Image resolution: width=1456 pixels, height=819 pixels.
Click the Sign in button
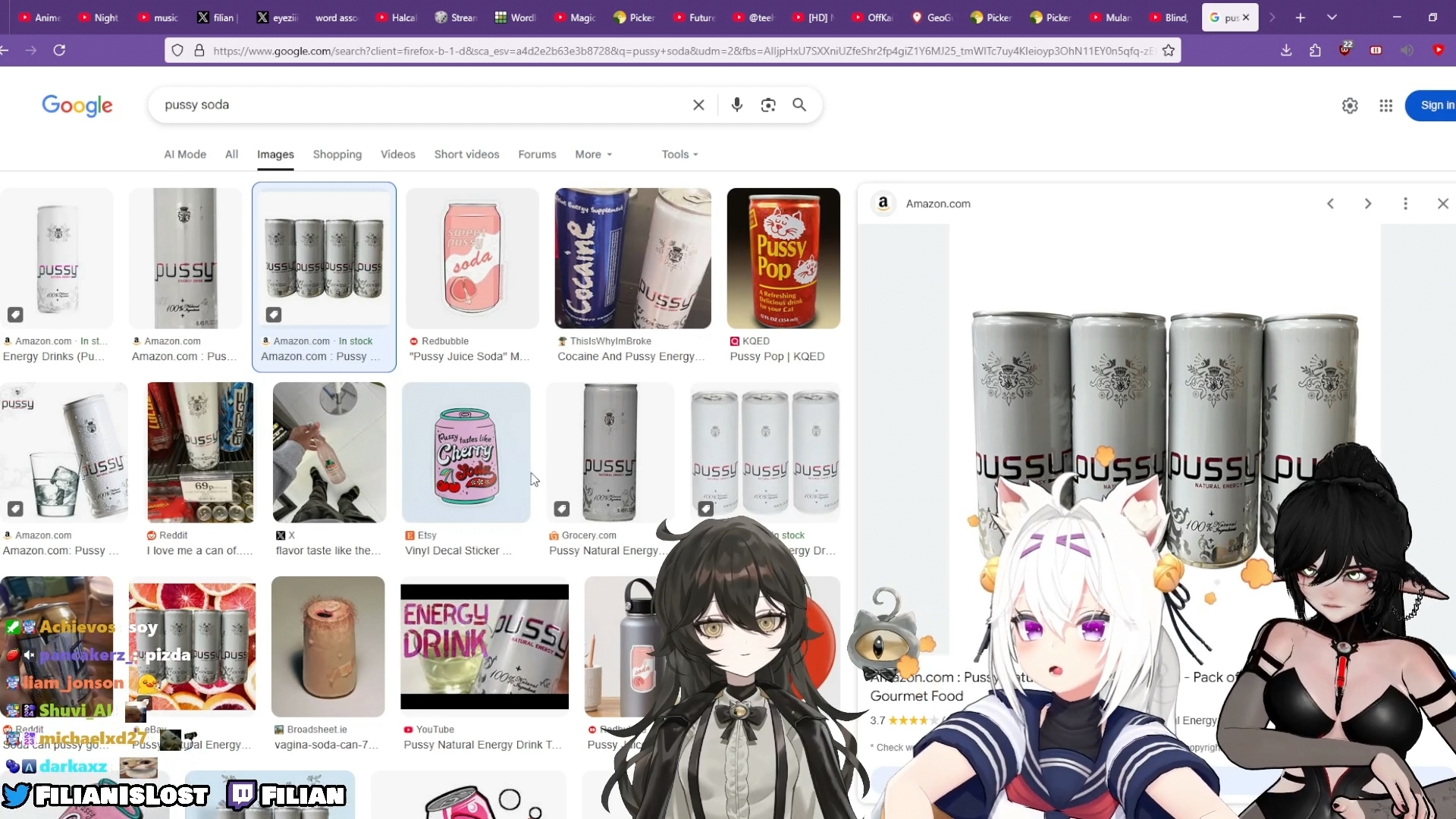(1431, 105)
